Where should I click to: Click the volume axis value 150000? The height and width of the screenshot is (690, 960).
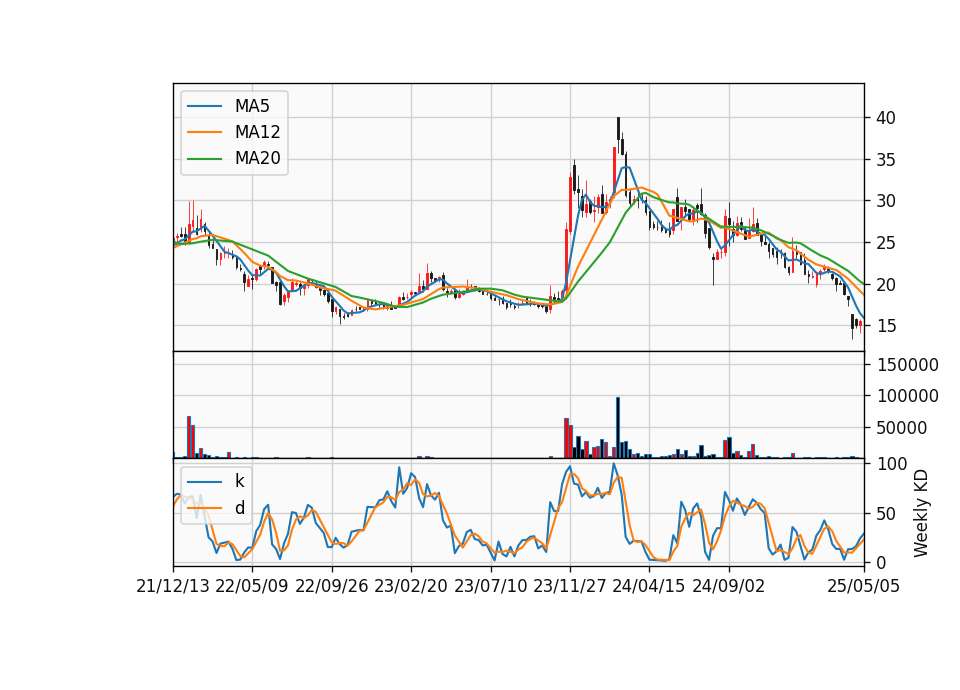tap(908, 366)
